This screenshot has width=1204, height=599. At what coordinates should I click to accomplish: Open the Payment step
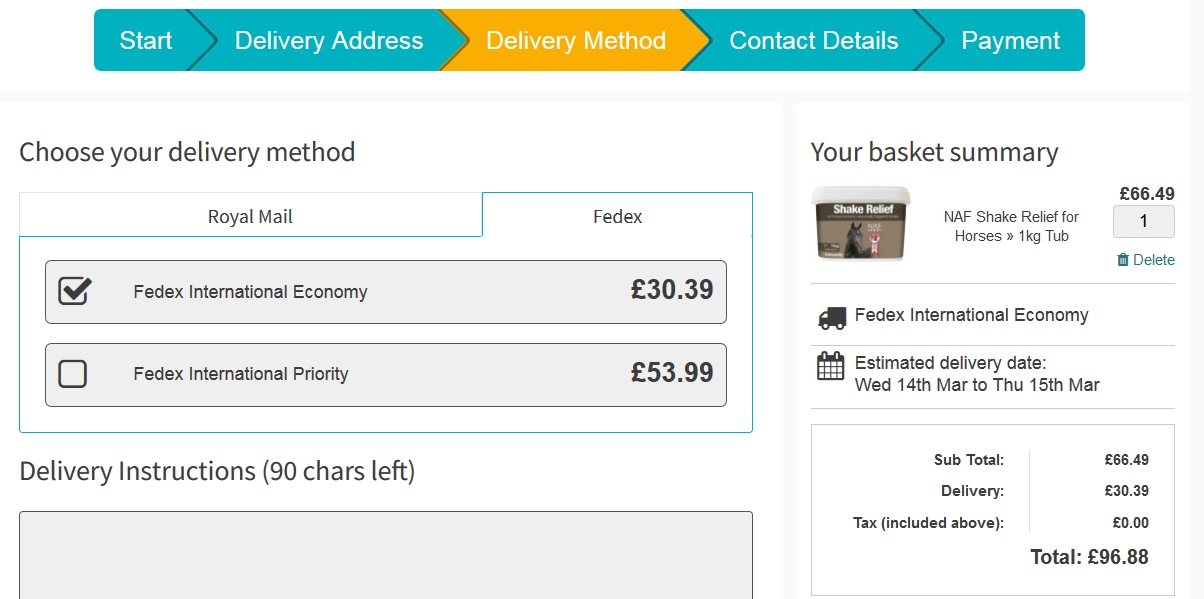pos(1010,41)
